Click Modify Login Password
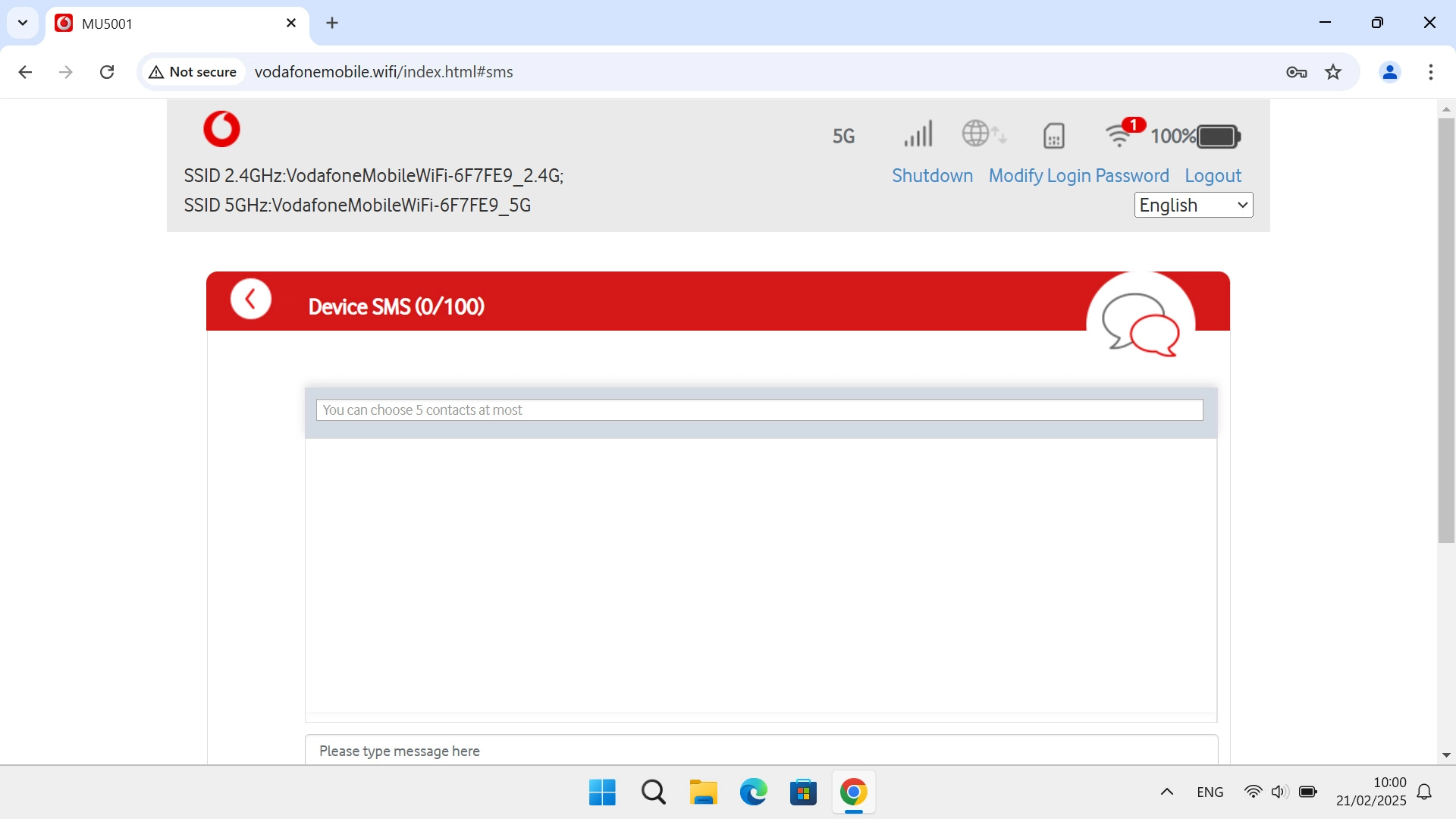The height and width of the screenshot is (819, 1456). pos(1078,175)
